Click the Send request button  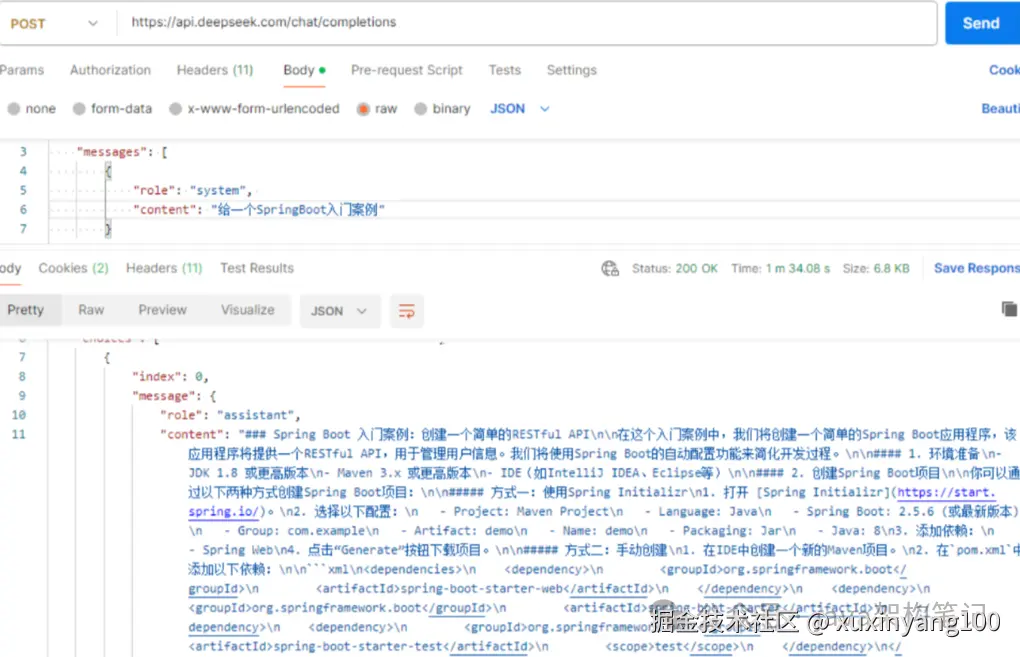982,23
